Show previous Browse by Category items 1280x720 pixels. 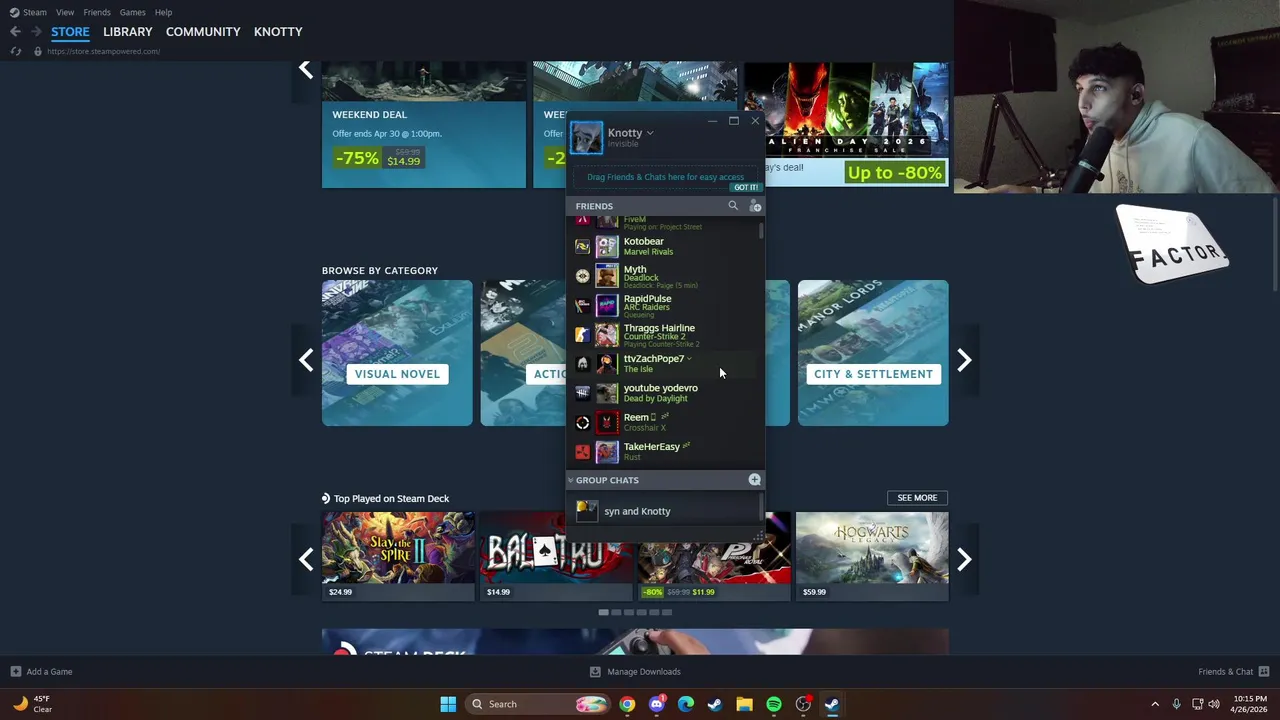click(306, 360)
